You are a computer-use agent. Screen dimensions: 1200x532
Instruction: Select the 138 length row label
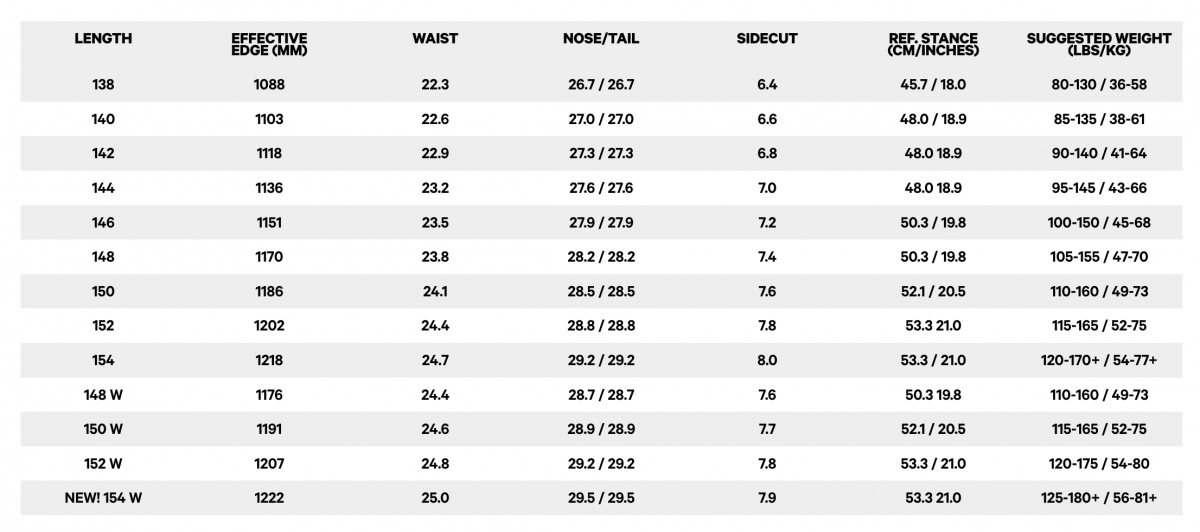pyautogui.click(x=103, y=85)
